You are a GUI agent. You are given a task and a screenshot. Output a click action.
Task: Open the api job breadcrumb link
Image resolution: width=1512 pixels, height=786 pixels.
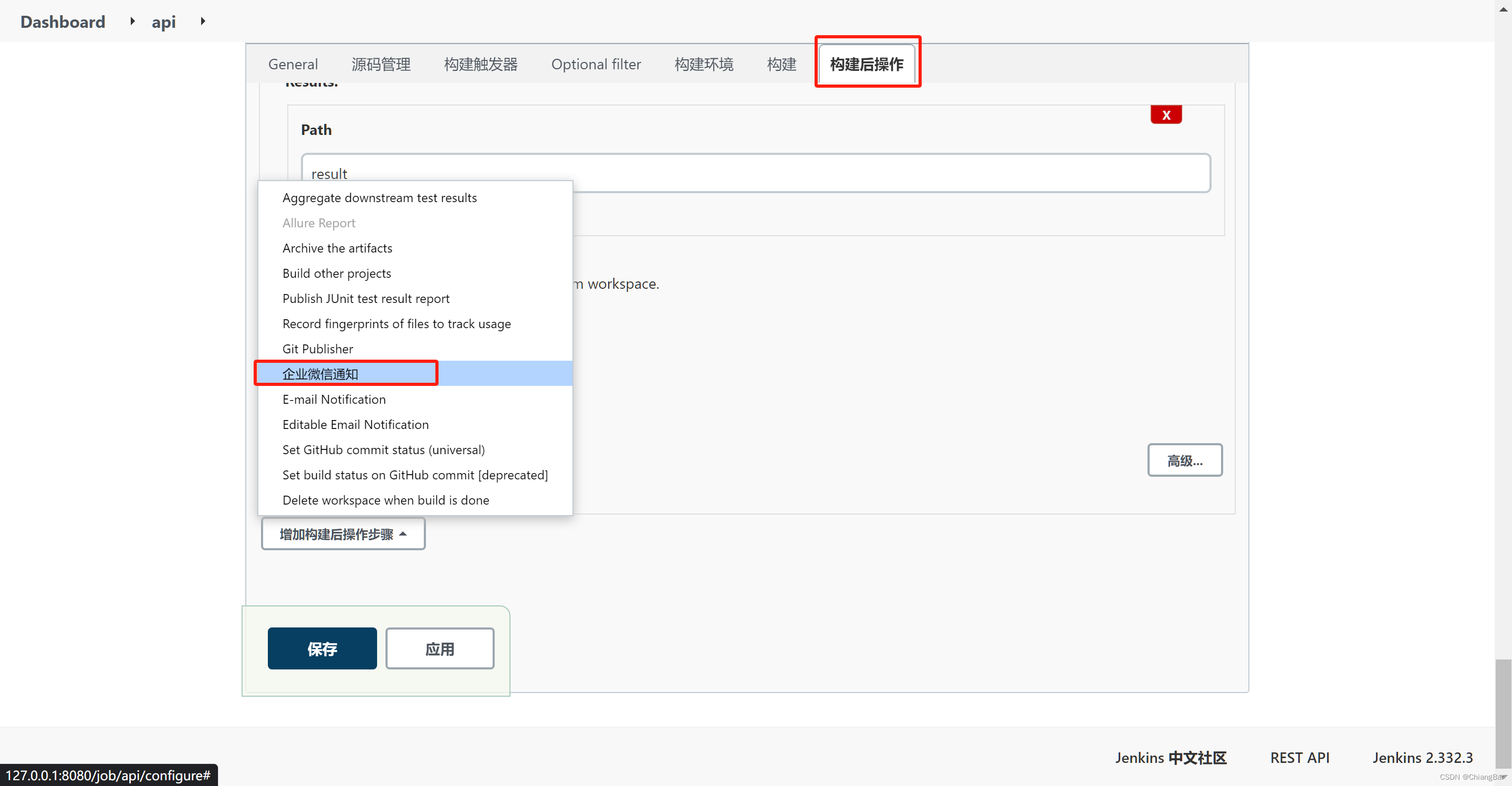point(164,22)
